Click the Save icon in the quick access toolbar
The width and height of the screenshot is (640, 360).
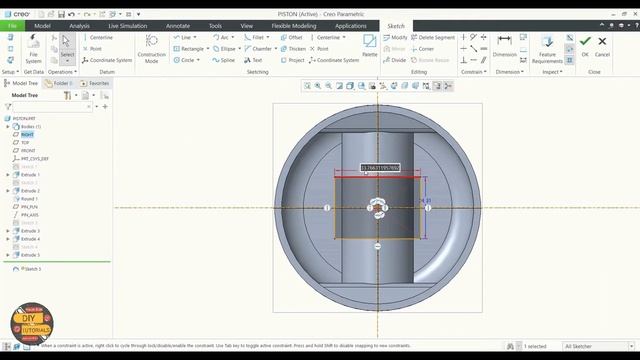(61, 14)
